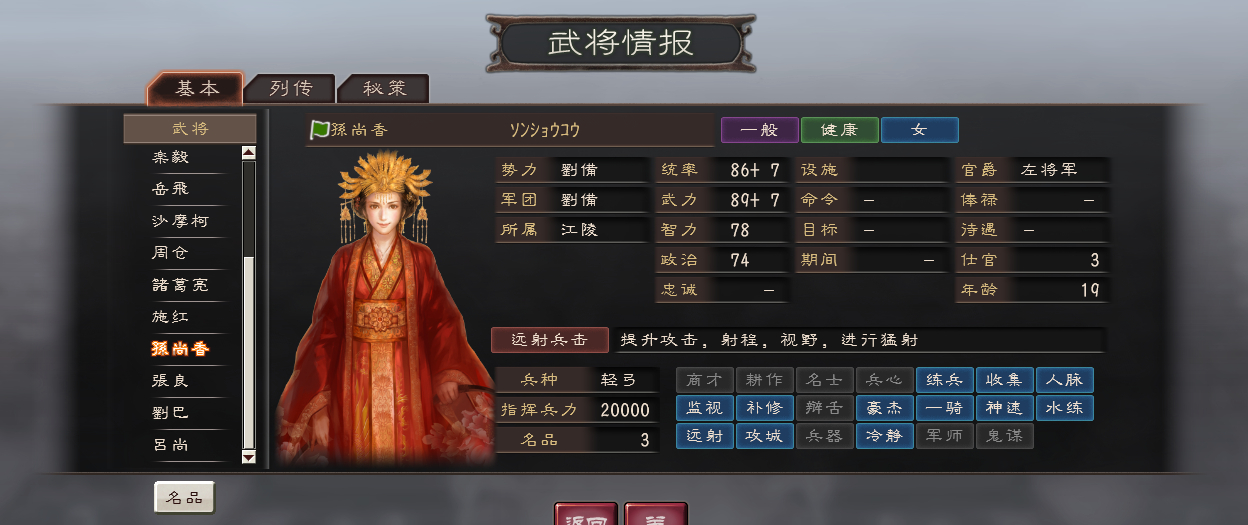Click the 孫尚香 character portrait
Screen dimensions: 1248x525
coord(385,307)
